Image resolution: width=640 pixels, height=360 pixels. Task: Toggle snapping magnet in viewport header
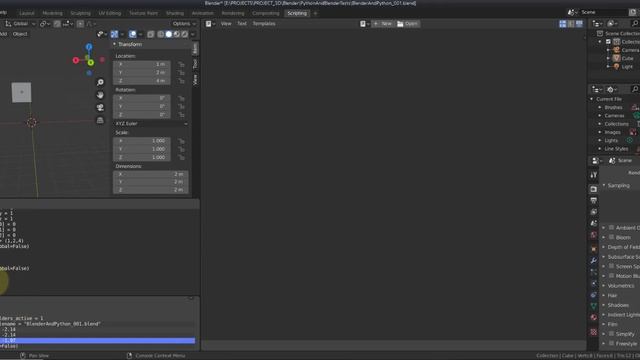(x=57, y=24)
